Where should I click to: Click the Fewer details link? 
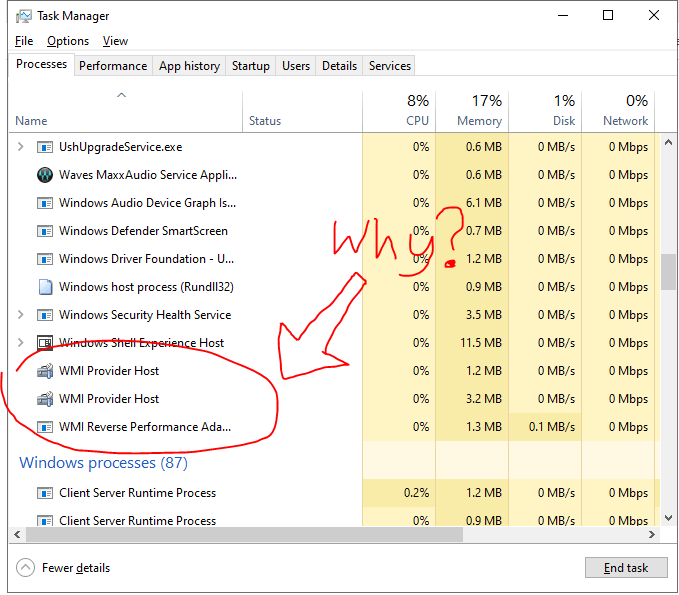point(76,568)
